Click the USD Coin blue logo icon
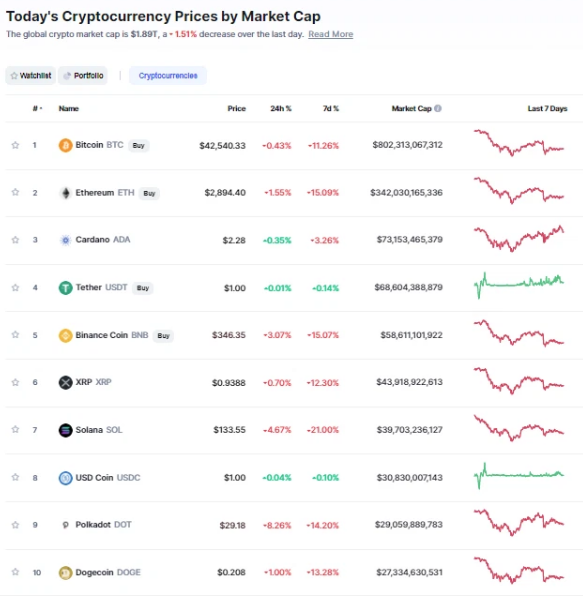The width and height of the screenshot is (583, 596). (x=65, y=478)
